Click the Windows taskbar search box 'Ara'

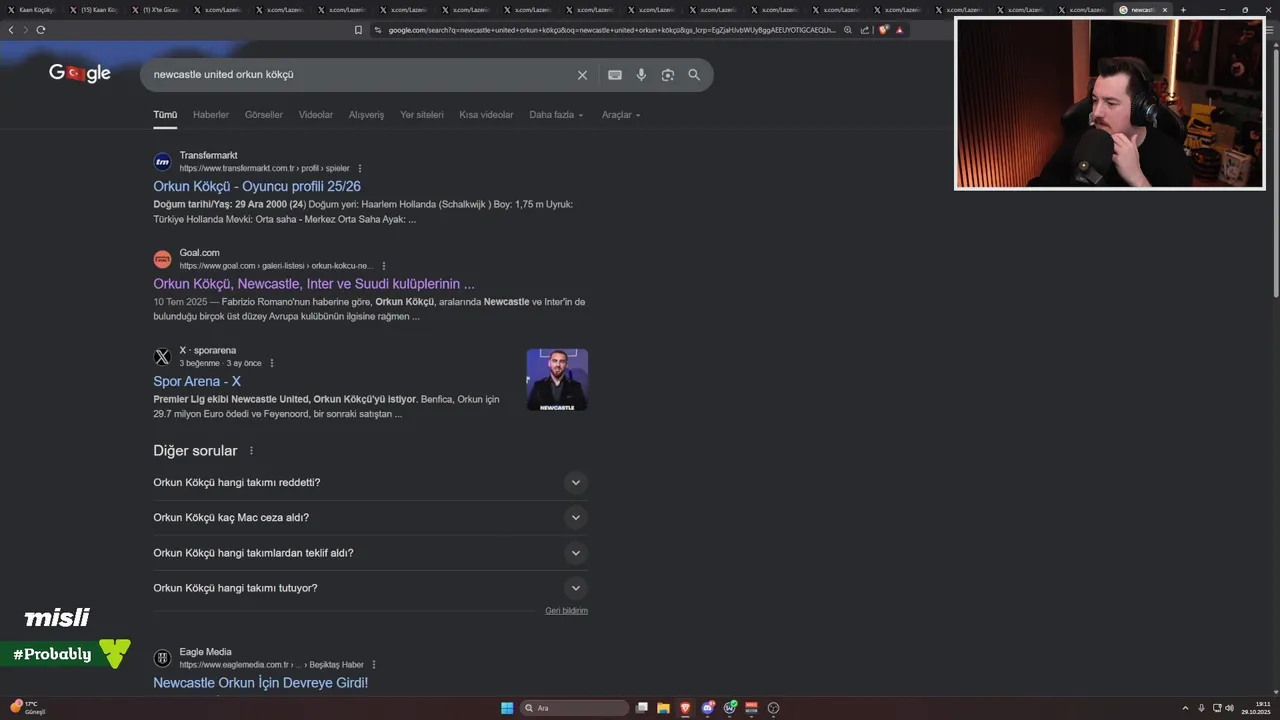click(x=574, y=708)
